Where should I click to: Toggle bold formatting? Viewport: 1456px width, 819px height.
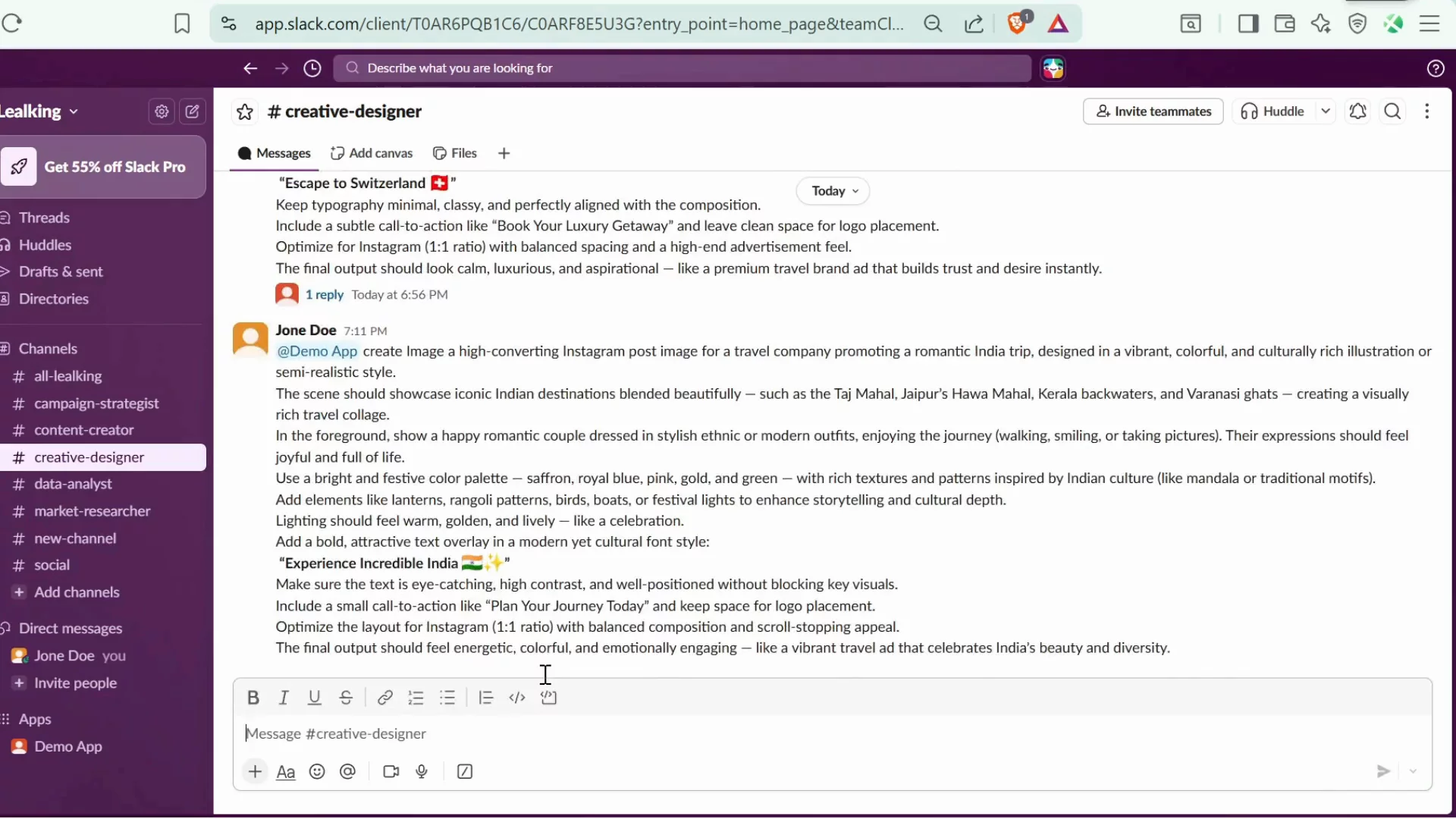click(x=253, y=698)
